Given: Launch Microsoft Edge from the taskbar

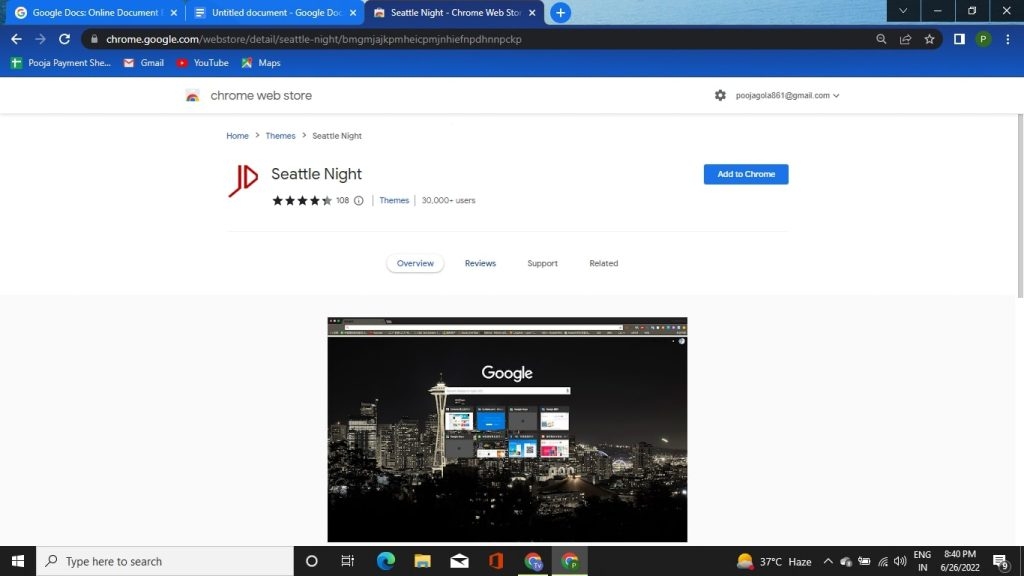Looking at the screenshot, I should 385,561.
